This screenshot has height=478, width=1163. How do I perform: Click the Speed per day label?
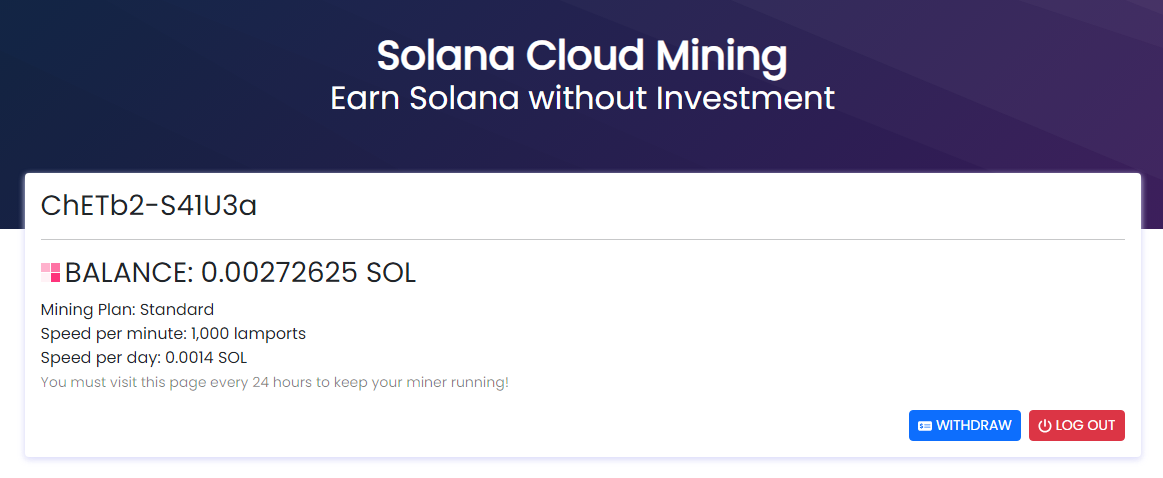click(101, 358)
